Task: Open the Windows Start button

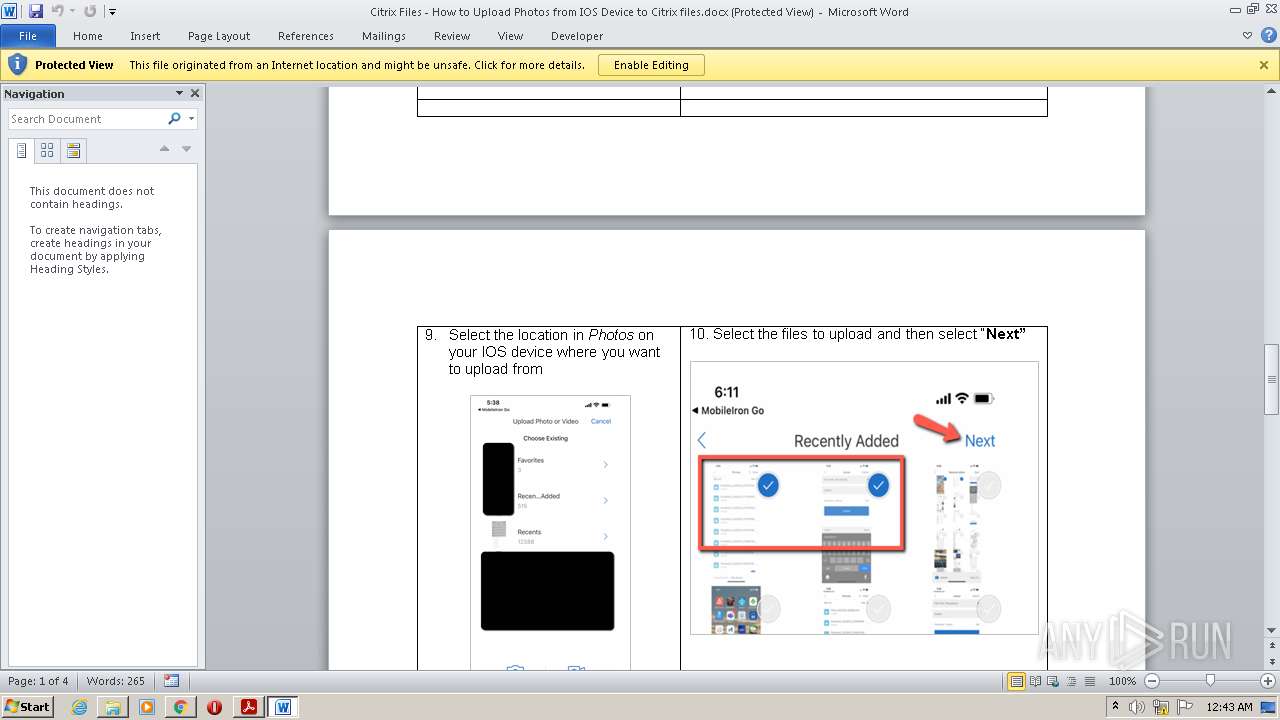Action: (x=28, y=707)
